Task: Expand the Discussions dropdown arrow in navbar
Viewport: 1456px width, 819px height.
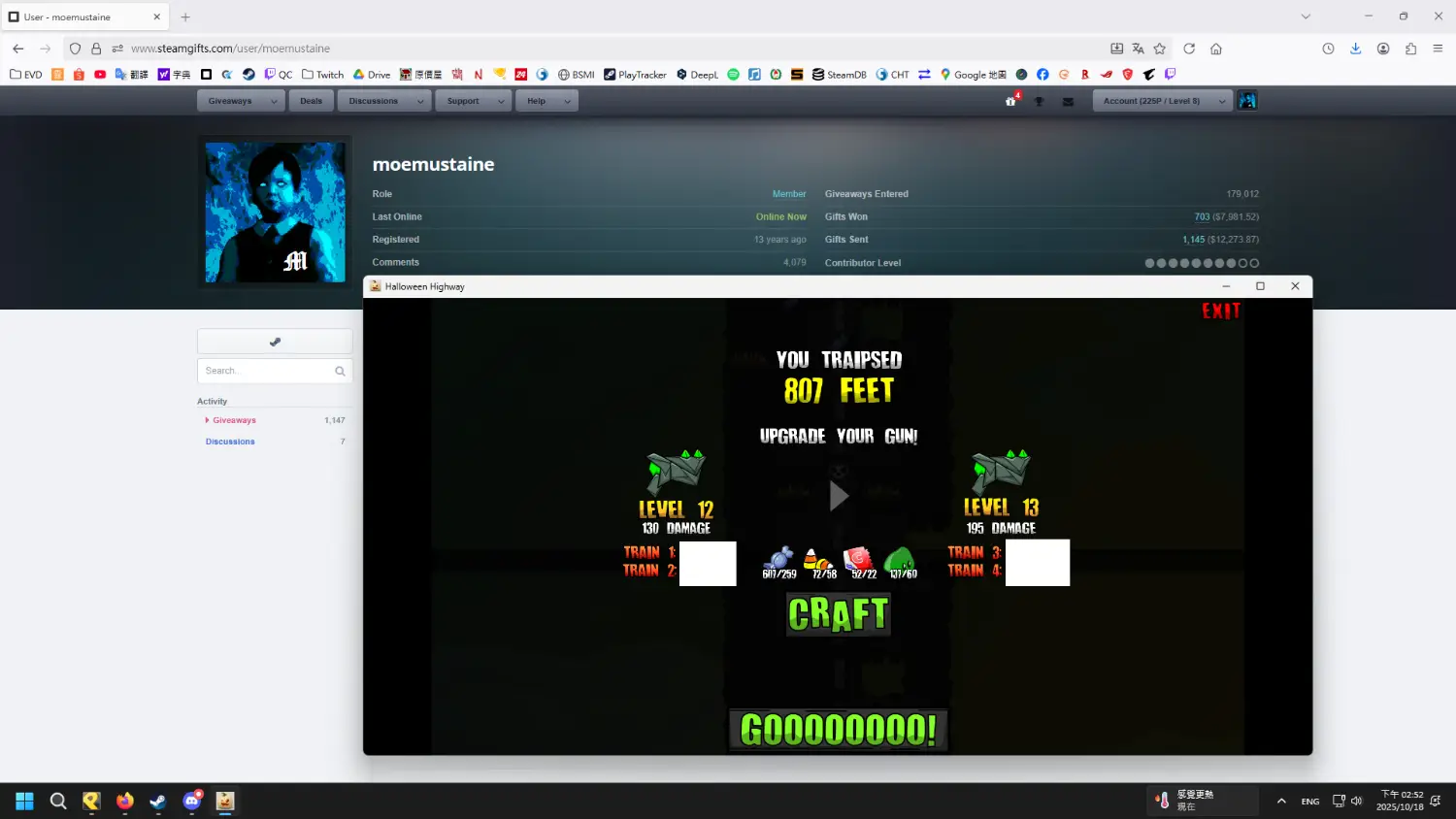Action: (x=419, y=101)
